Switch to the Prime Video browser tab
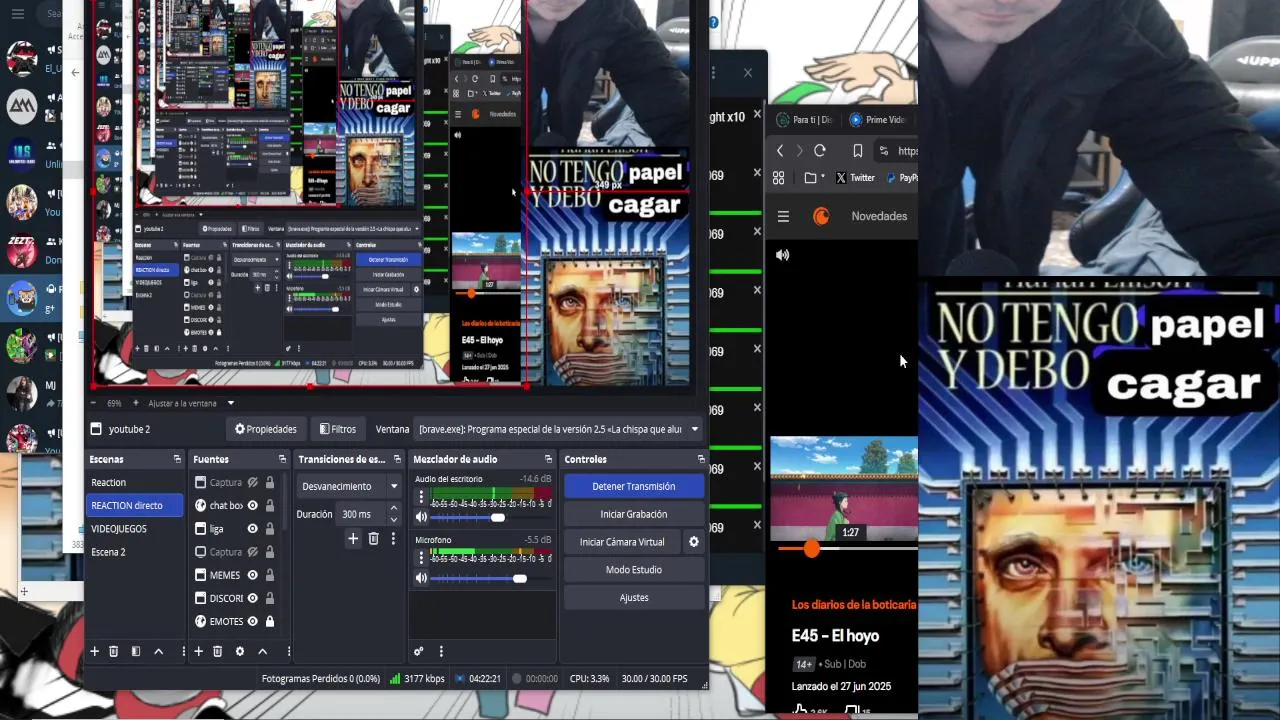The image size is (1280, 720). click(877, 120)
